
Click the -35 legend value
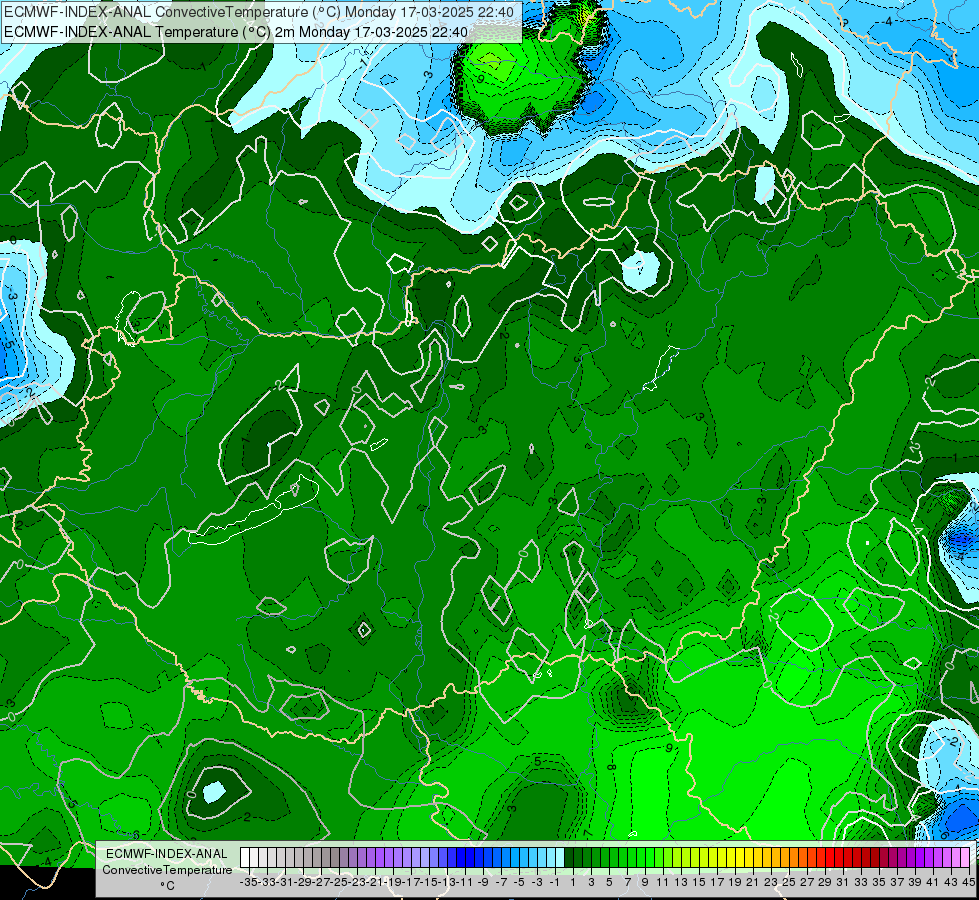click(x=248, y=883)
